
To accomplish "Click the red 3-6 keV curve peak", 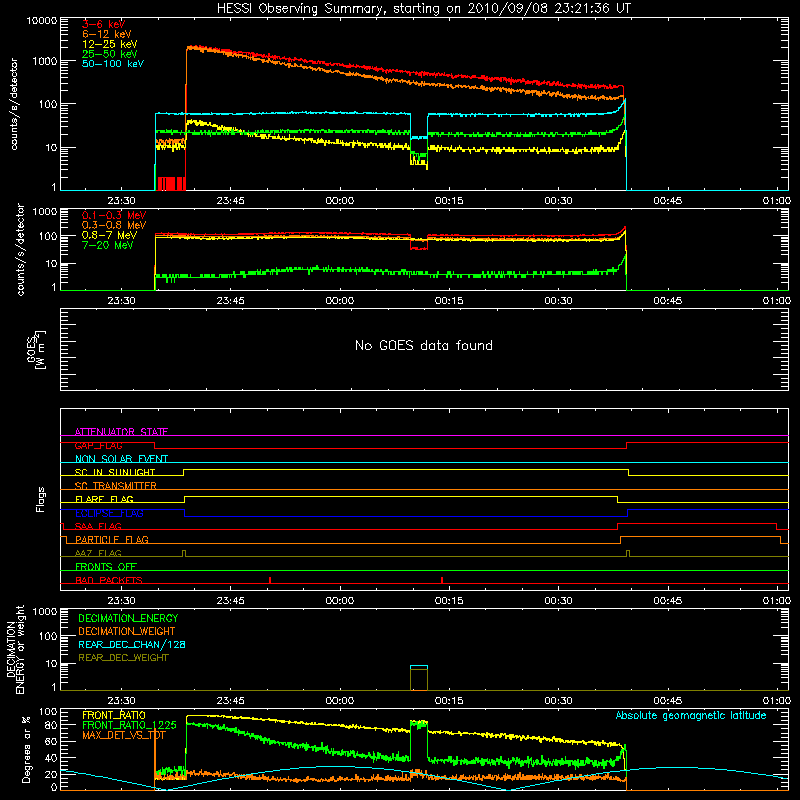I will 191,47.
